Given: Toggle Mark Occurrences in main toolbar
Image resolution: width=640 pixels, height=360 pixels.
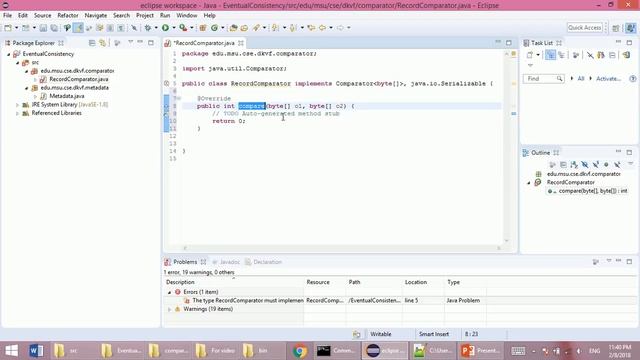Looking at the screenshot, I should [x=78, y=28].
